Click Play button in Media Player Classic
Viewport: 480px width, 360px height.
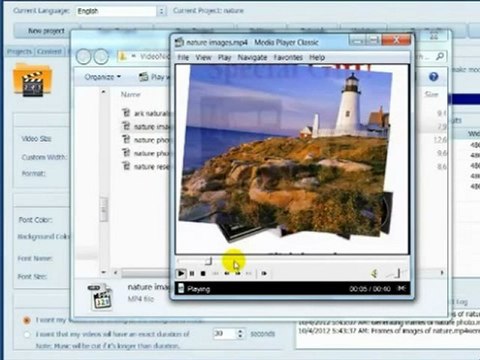(181, 273)
